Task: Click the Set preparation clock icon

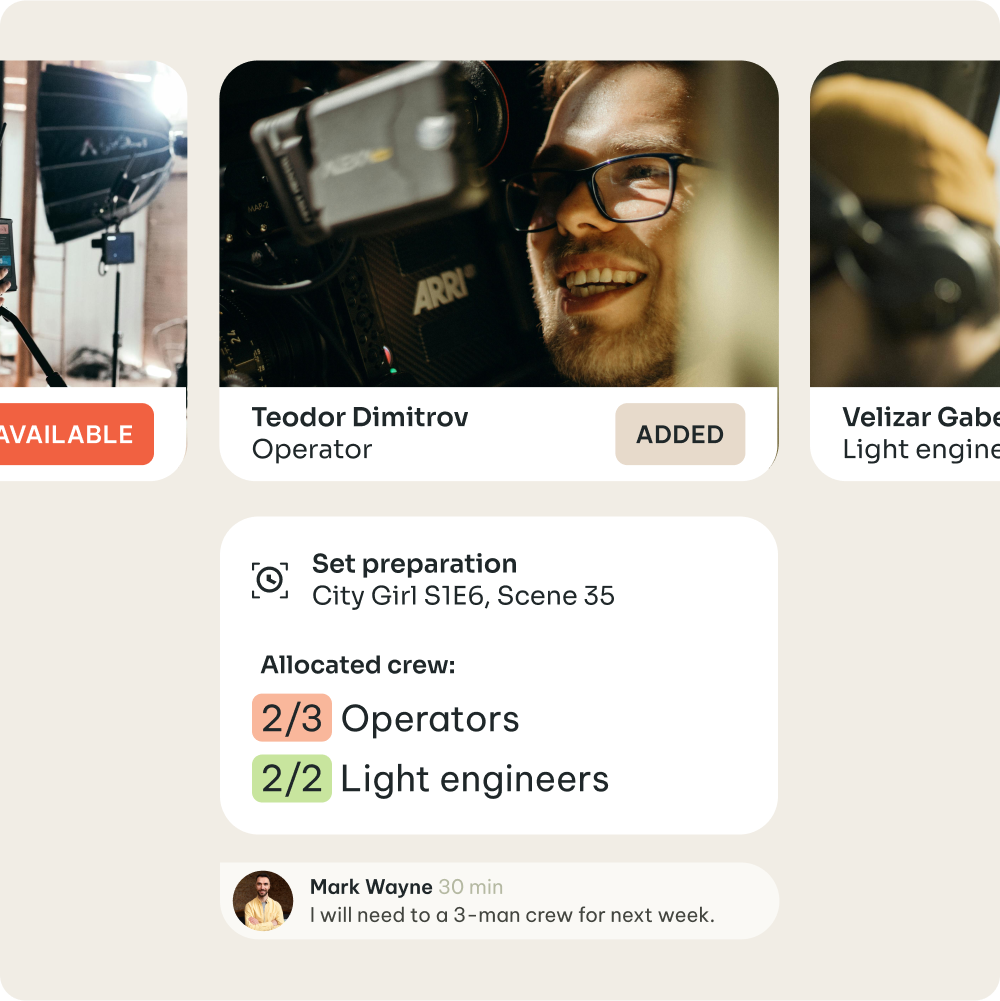Action: click(x=269, y=580)
